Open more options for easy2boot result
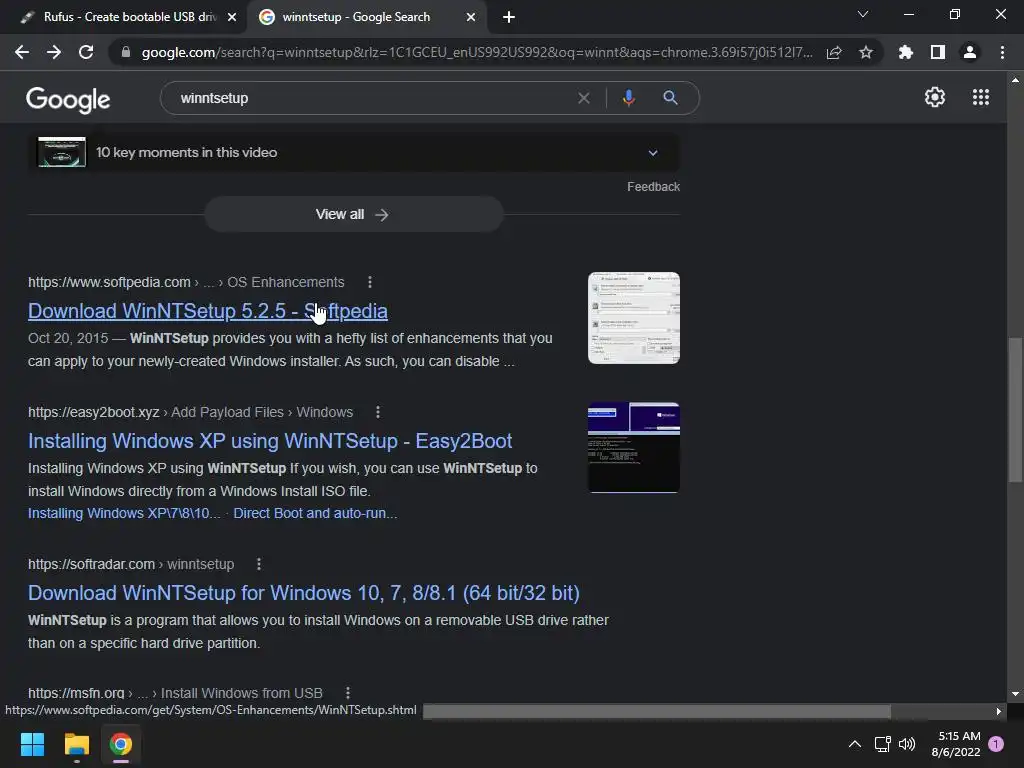Screen dimensions: 1024x768 click(377, 412)
